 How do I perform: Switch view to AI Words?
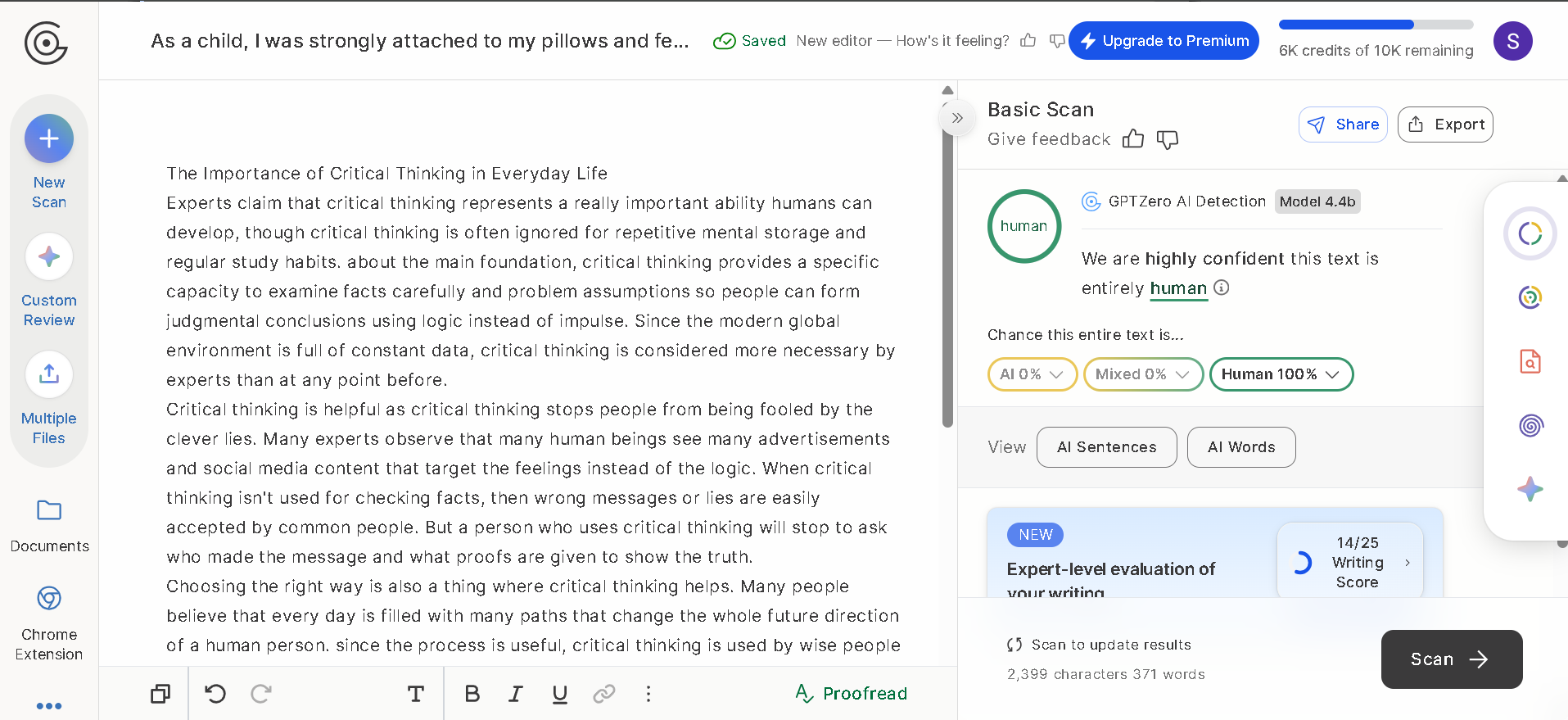1241,447
